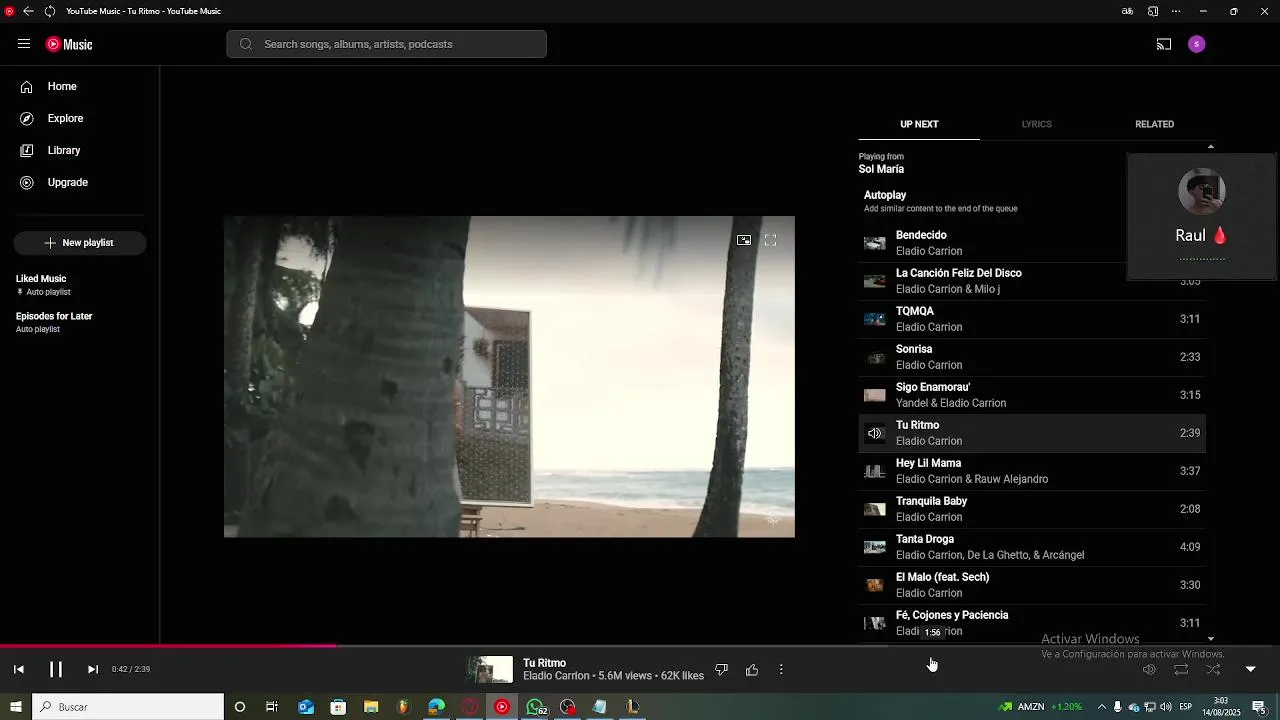The width and height of the screenshot is (1280, 720).
Task: Pause the current song
Action: [x=56, y=670]
